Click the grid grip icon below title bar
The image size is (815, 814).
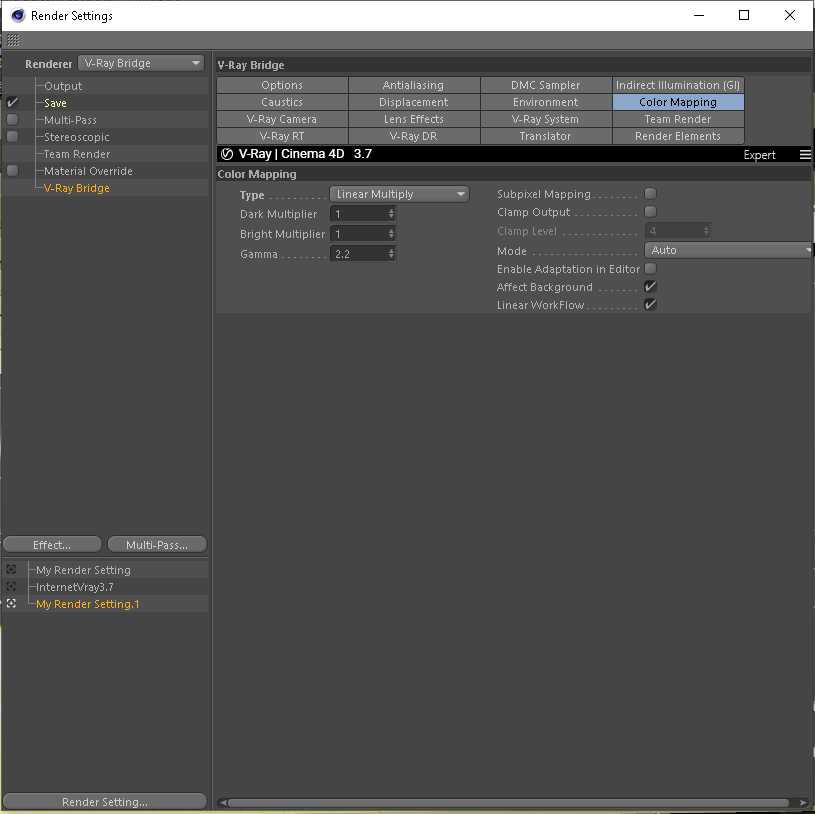pyautogui.click(x=13, y=40)
